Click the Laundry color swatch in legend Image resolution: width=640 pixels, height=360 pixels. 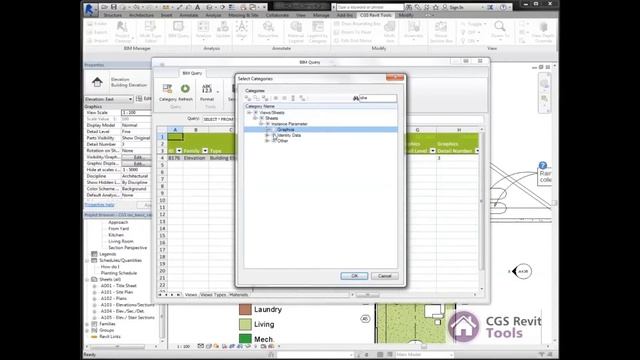tap(245, 309)
